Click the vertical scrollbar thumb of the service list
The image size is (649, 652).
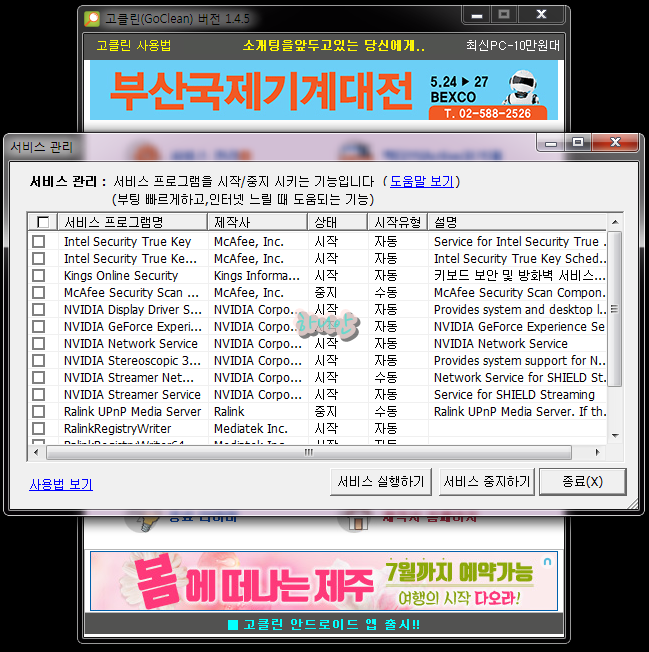(x=615, y=309)
